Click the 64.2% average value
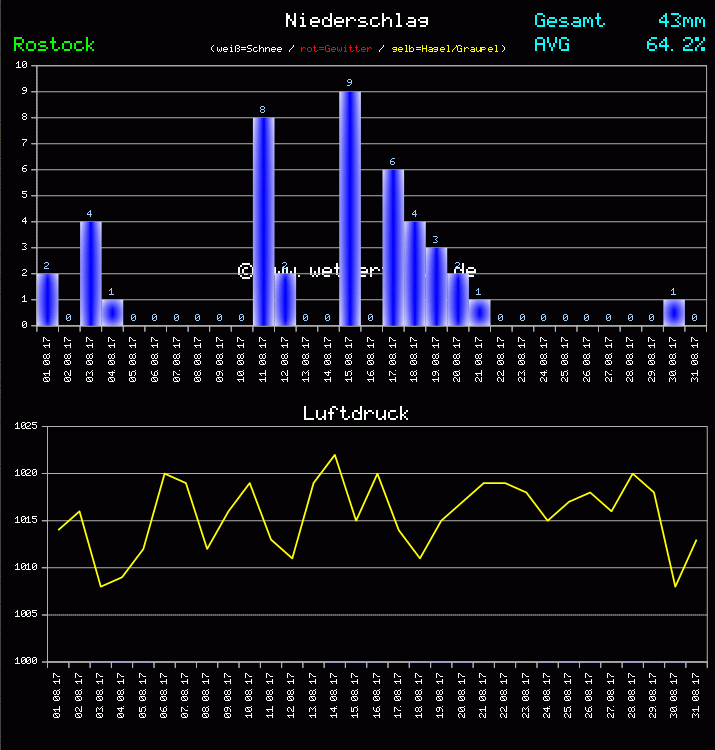715x750 pixels. pos(675,45)
